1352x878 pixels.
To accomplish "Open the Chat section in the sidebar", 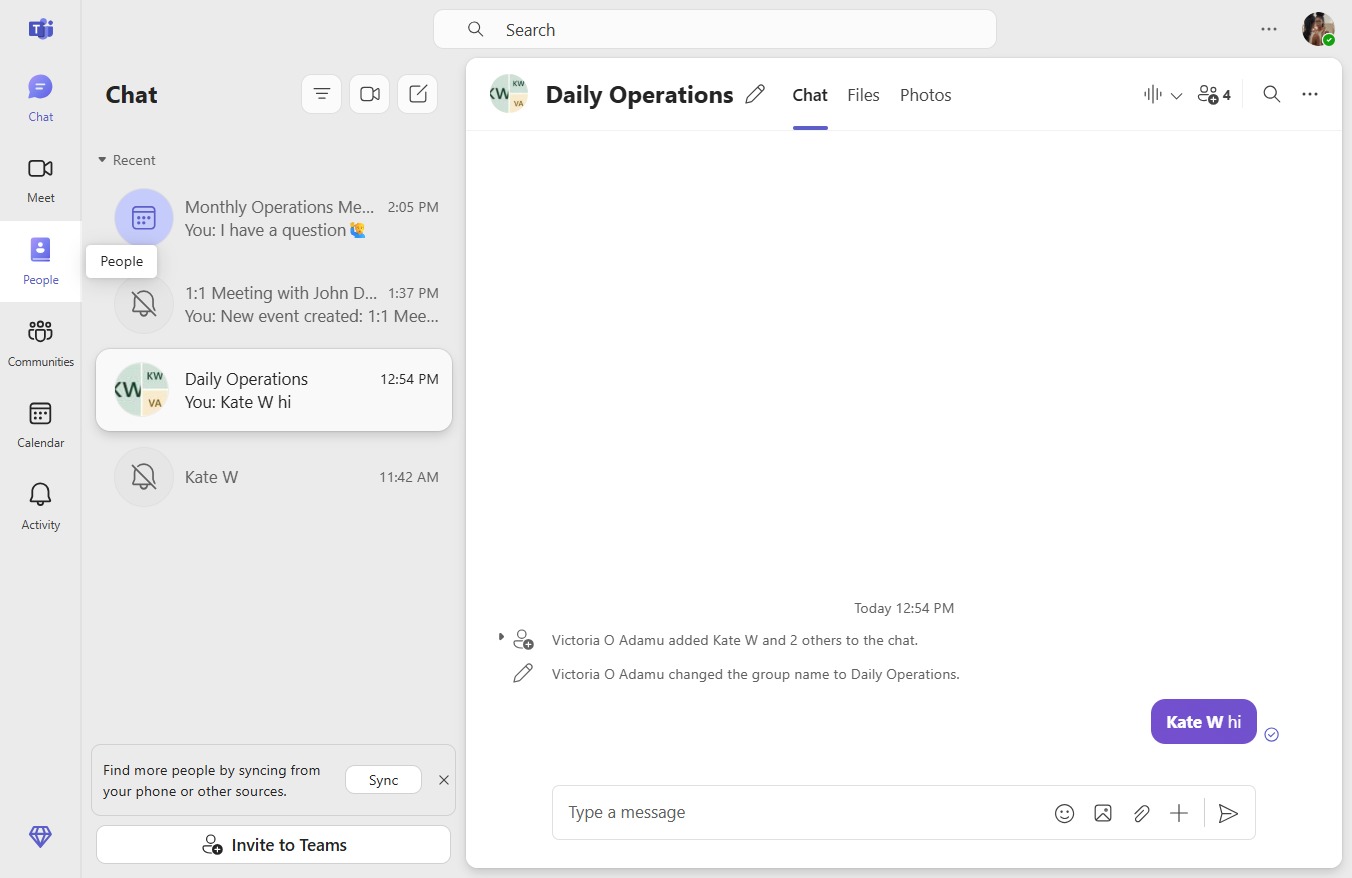I will point(40,98).
